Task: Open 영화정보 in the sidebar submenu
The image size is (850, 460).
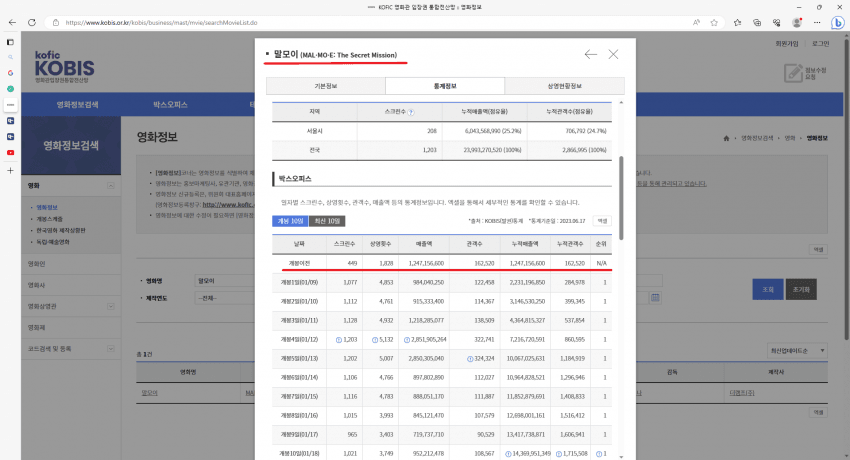Action: pos(47,207)
